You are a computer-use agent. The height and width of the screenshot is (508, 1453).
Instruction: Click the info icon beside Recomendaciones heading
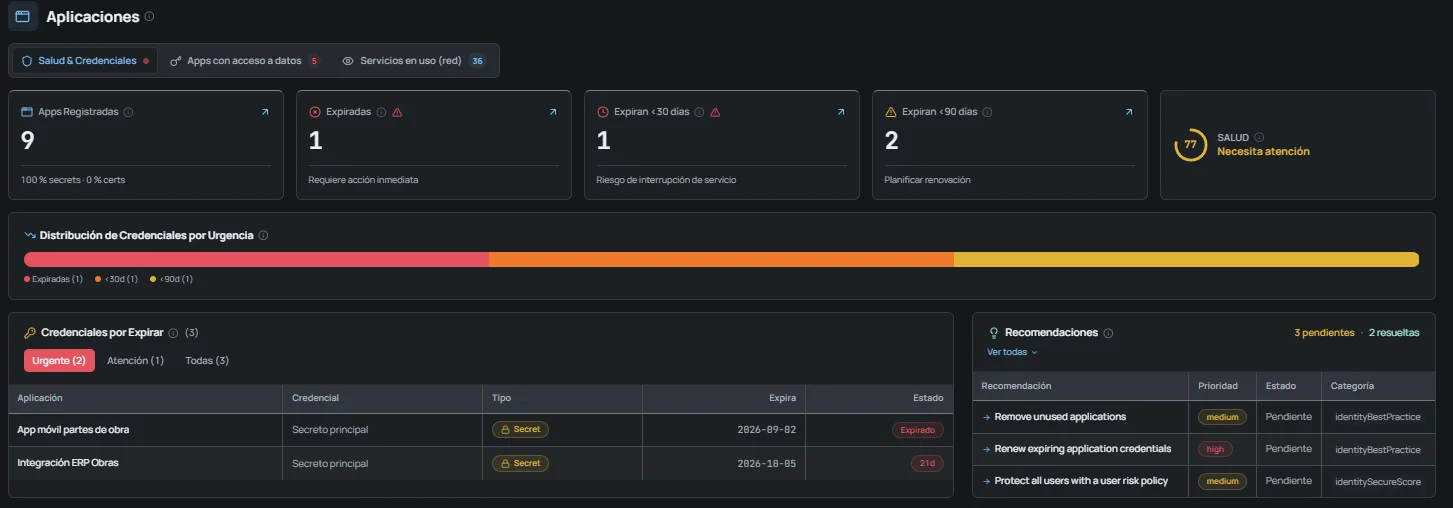pyautogui.click(x=1108, y=333)
